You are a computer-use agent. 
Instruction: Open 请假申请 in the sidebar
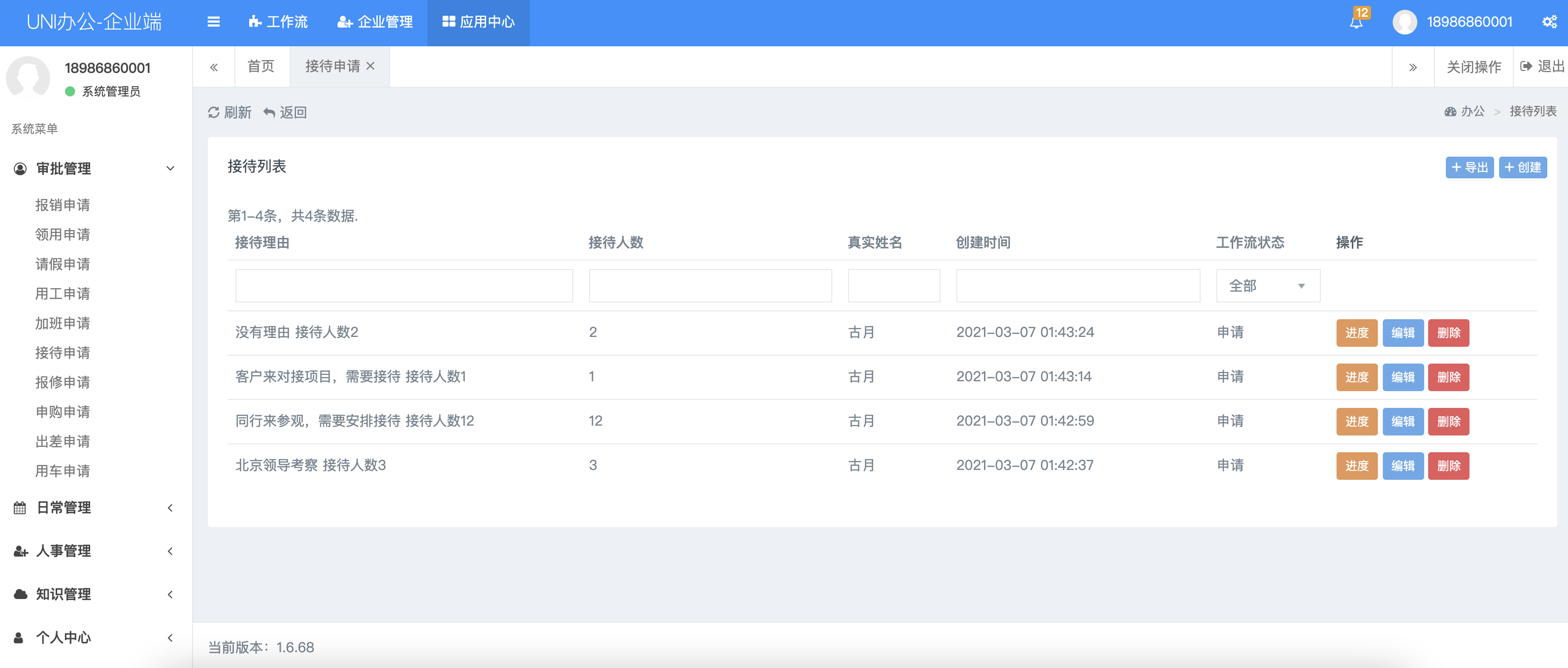[63, 264]
